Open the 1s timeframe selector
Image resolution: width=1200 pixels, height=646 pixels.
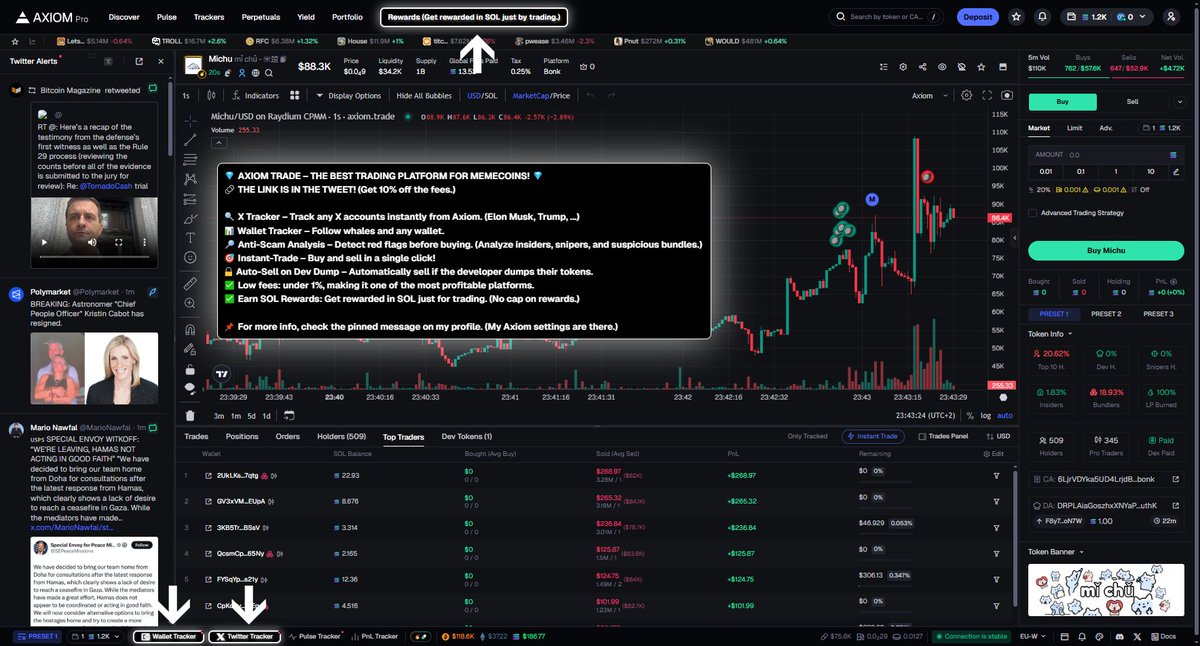(x=186, y=96)
